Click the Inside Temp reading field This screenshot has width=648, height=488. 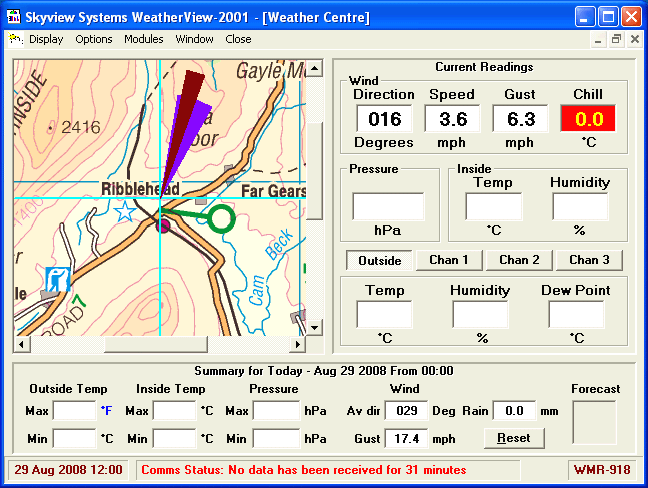click(494, 206)
